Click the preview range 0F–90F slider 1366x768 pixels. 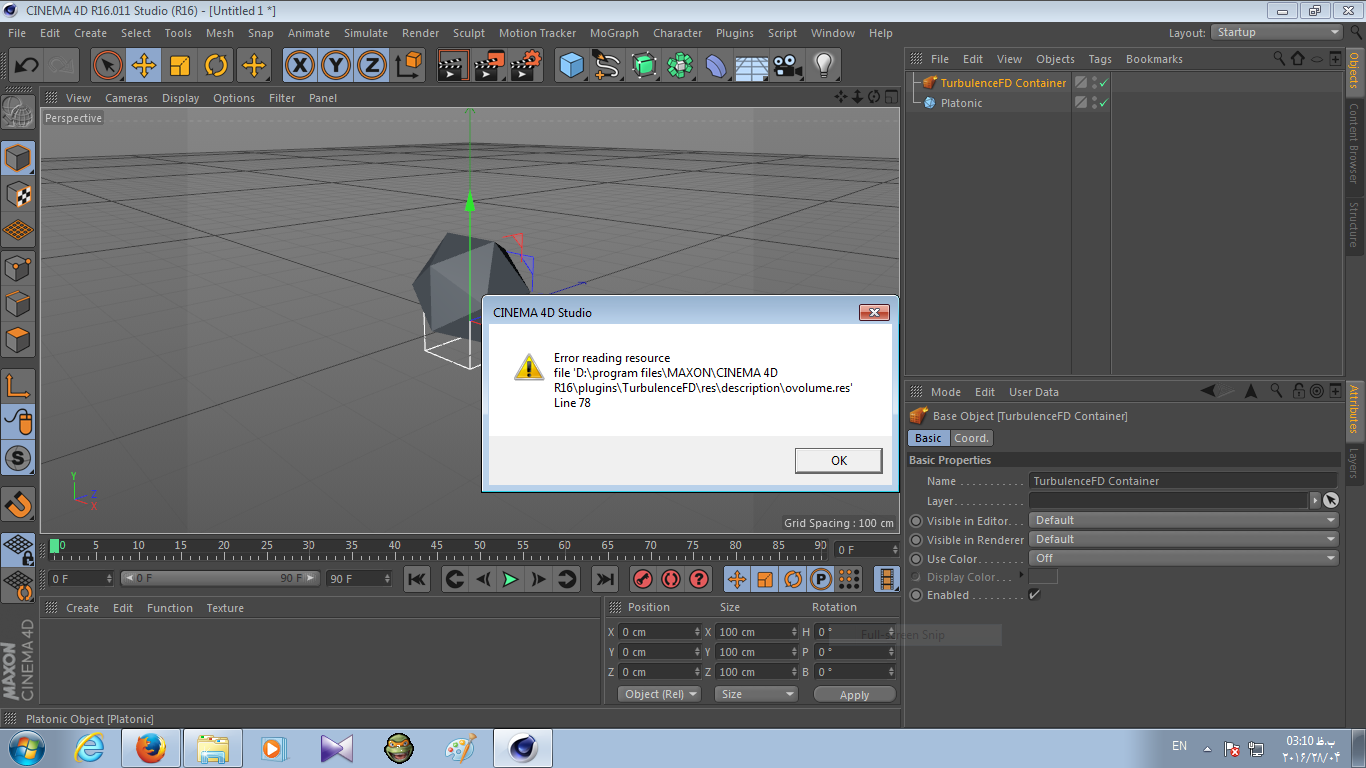click(221, 578)
